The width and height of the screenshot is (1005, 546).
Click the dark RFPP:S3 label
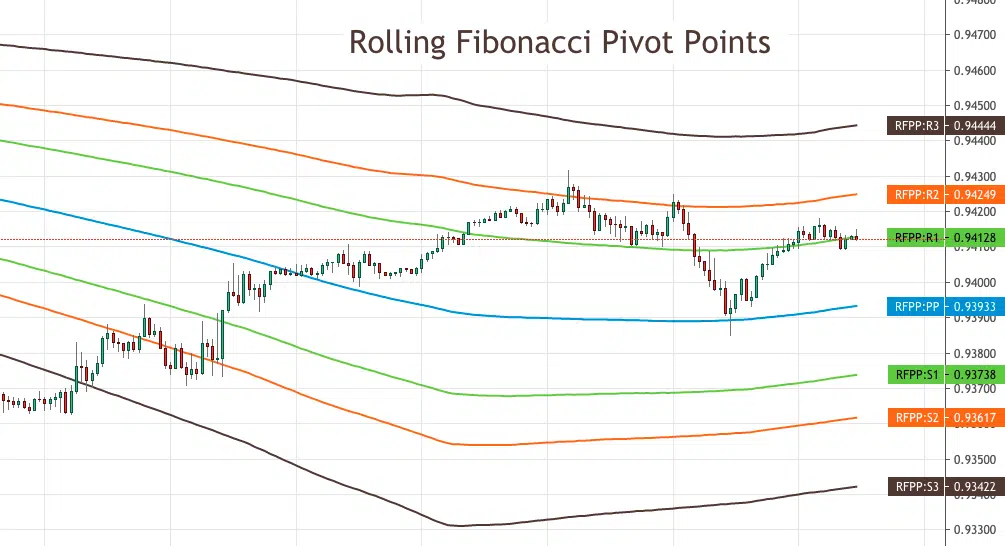[x=917, y=487]
